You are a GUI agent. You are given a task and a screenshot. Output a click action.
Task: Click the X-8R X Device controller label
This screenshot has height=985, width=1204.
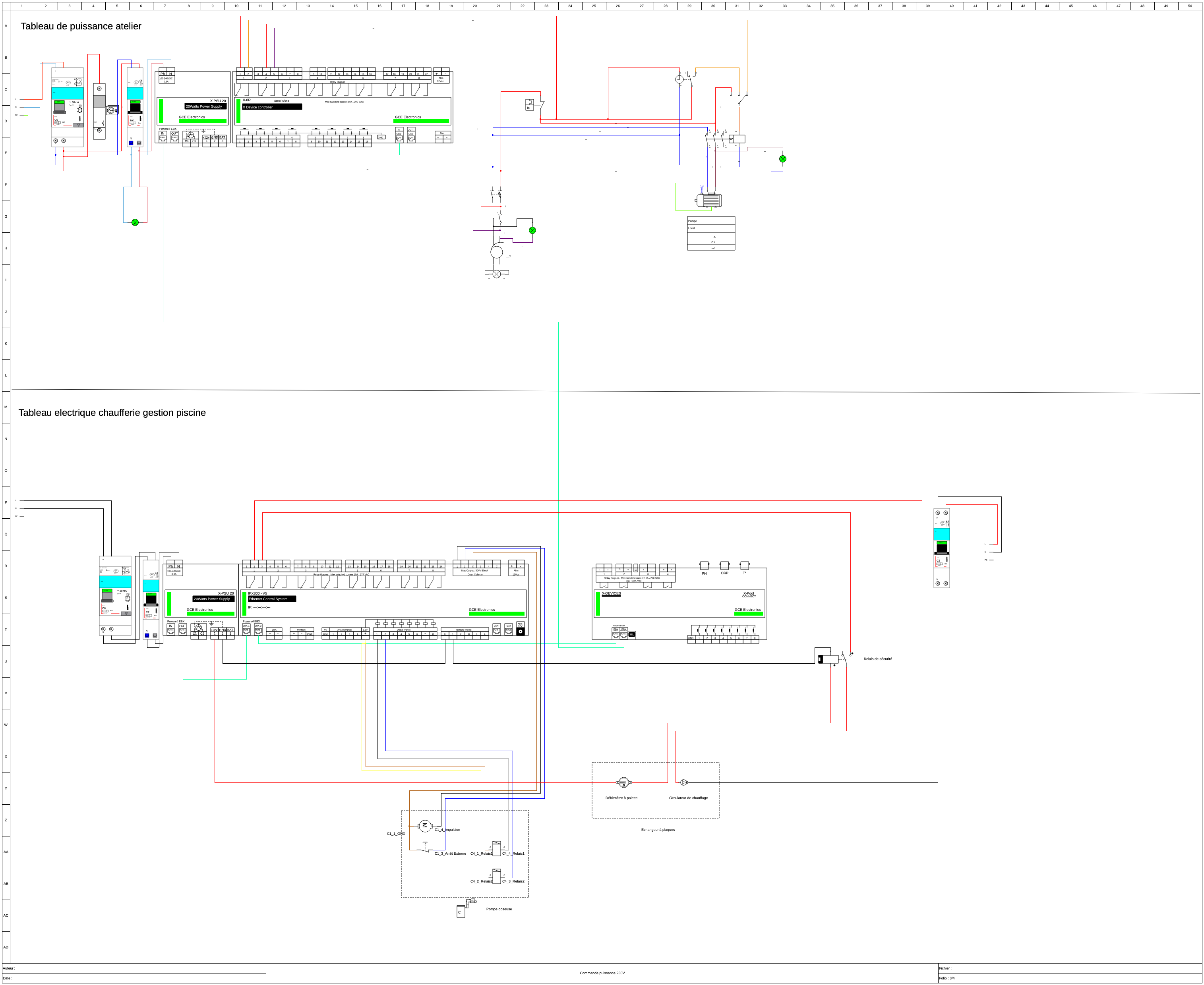click(x=272, y=107)
